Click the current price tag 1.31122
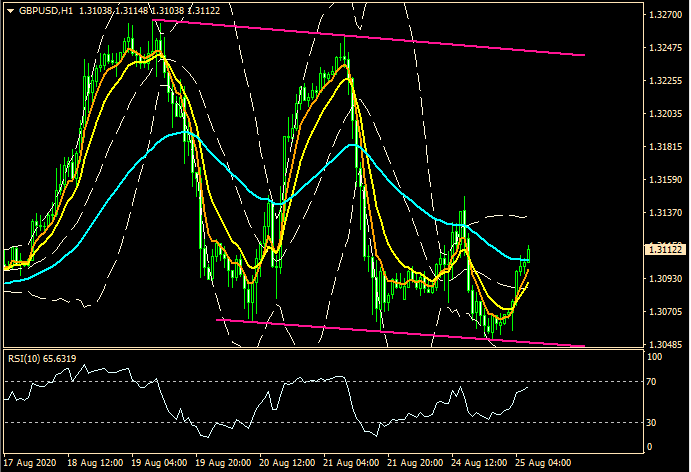 (664, 249)
